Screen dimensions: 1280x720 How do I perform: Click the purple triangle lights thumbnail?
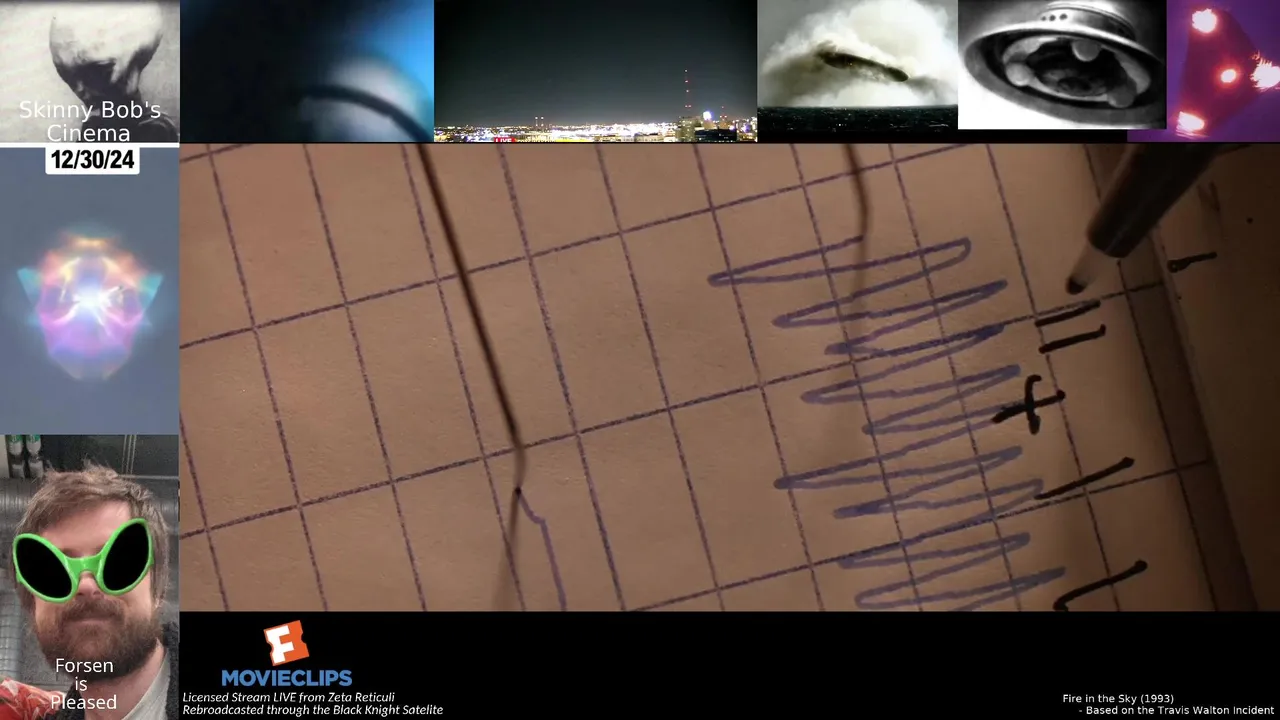pyautogui.click(x=1223, y=71)
